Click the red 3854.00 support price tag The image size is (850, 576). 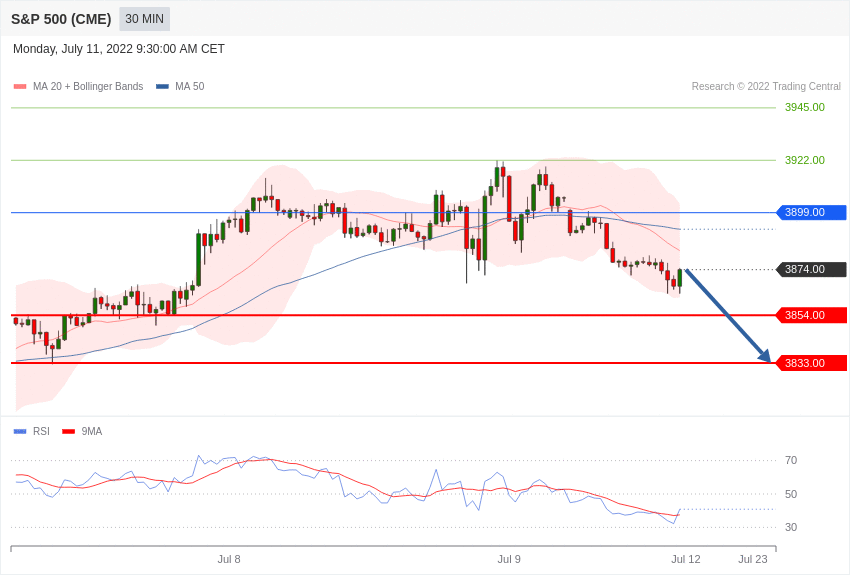812,315
